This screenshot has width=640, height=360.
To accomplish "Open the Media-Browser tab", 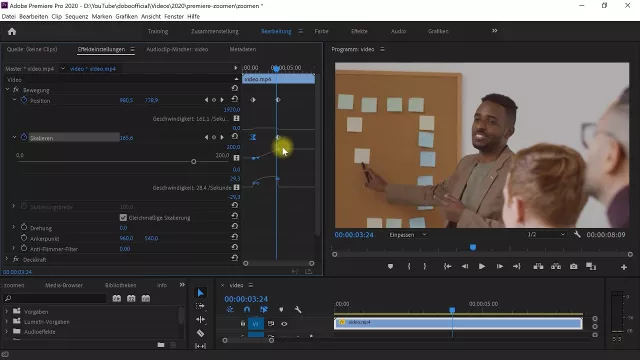I will coord(64,285).
